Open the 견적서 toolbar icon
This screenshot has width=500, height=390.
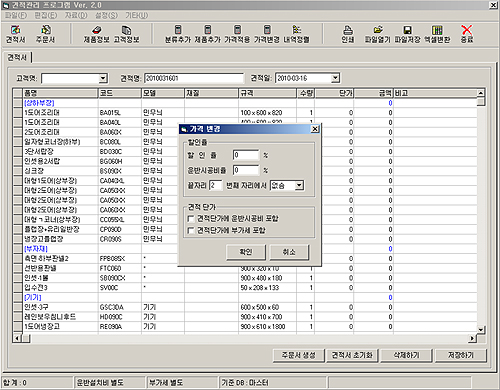(15, 34)
